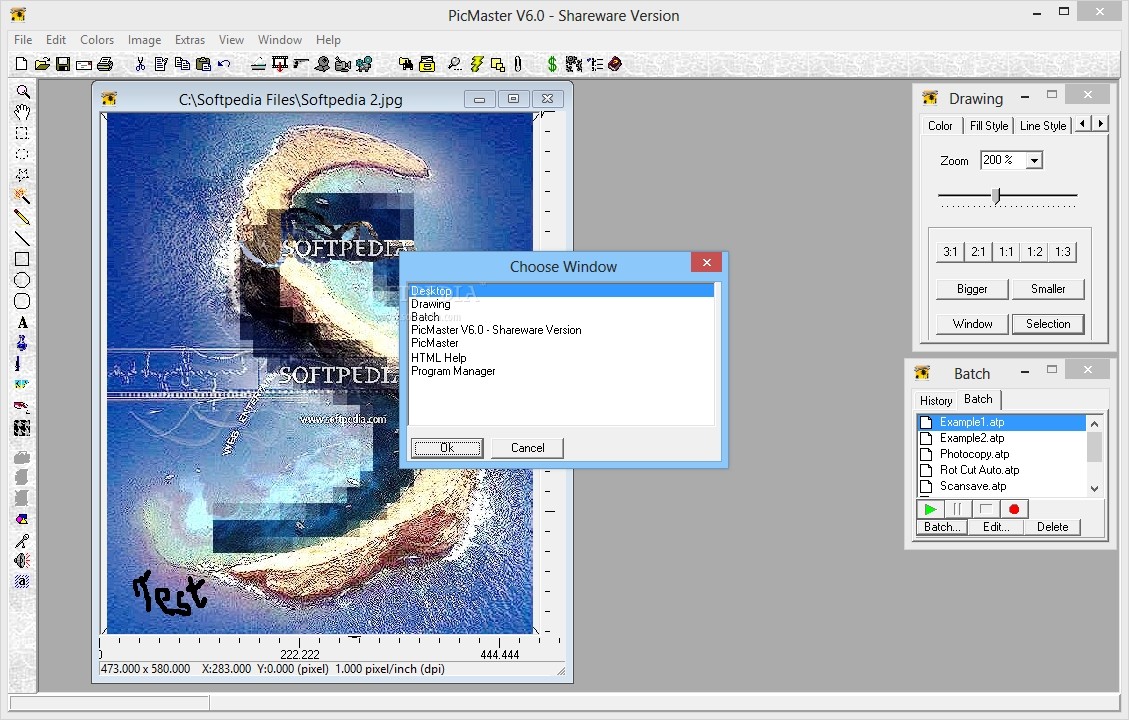Open the Edit menu
Image resolution: width=1129 pixels, height=720 pixels.
tap(55, 40)
